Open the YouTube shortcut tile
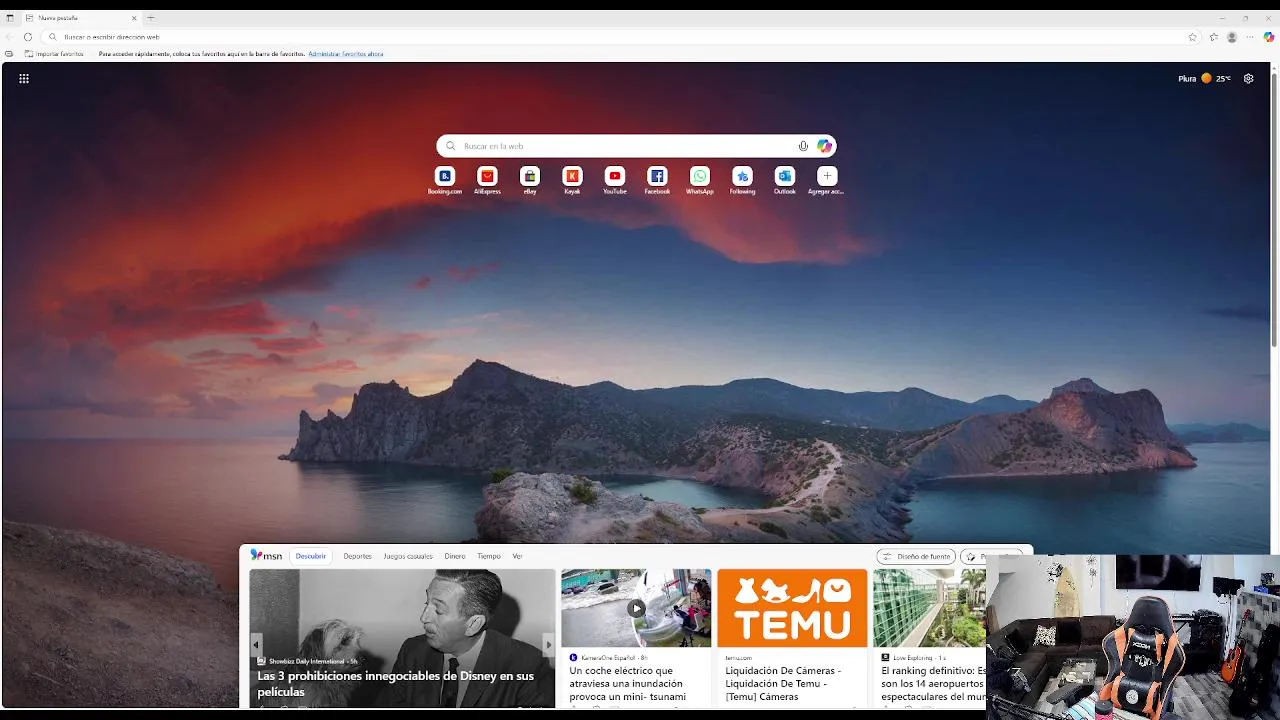This screenshot has height=720, width=1280. (x=615, y=180)
